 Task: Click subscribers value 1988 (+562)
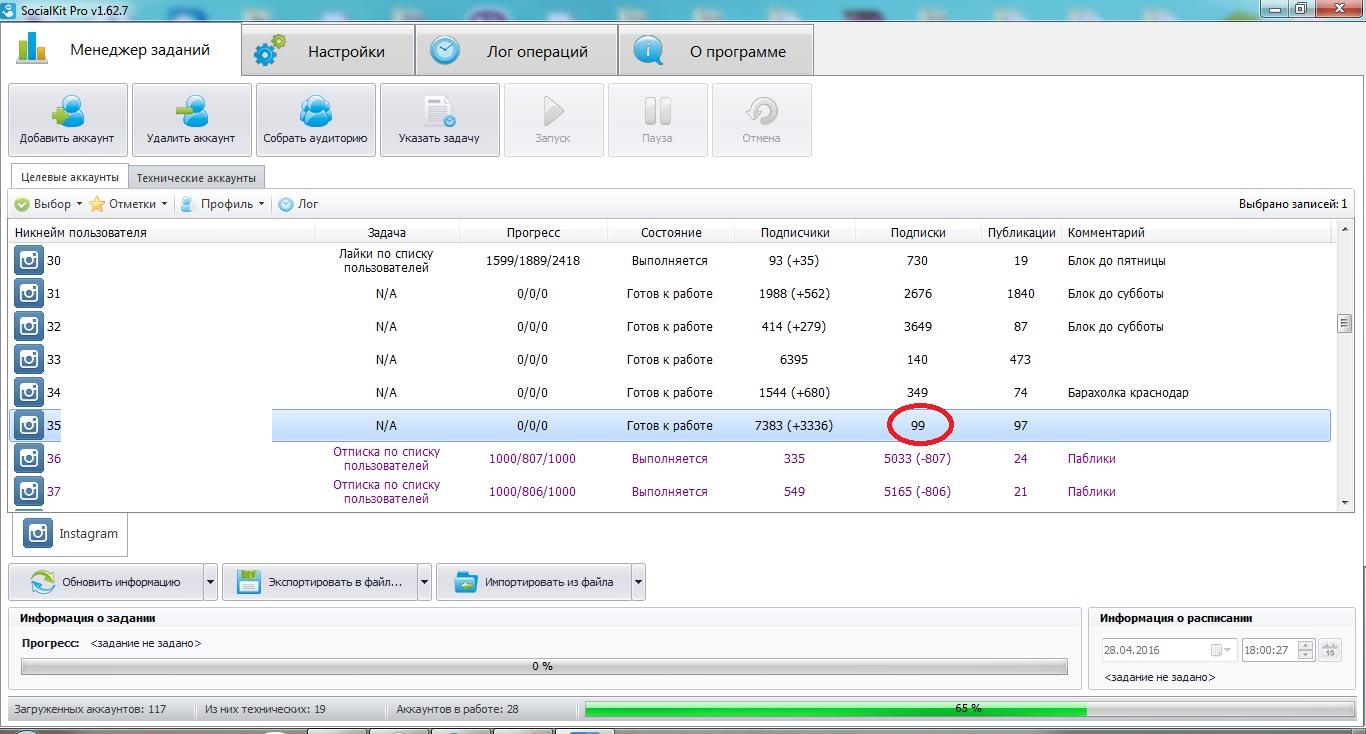pos(794,293)
